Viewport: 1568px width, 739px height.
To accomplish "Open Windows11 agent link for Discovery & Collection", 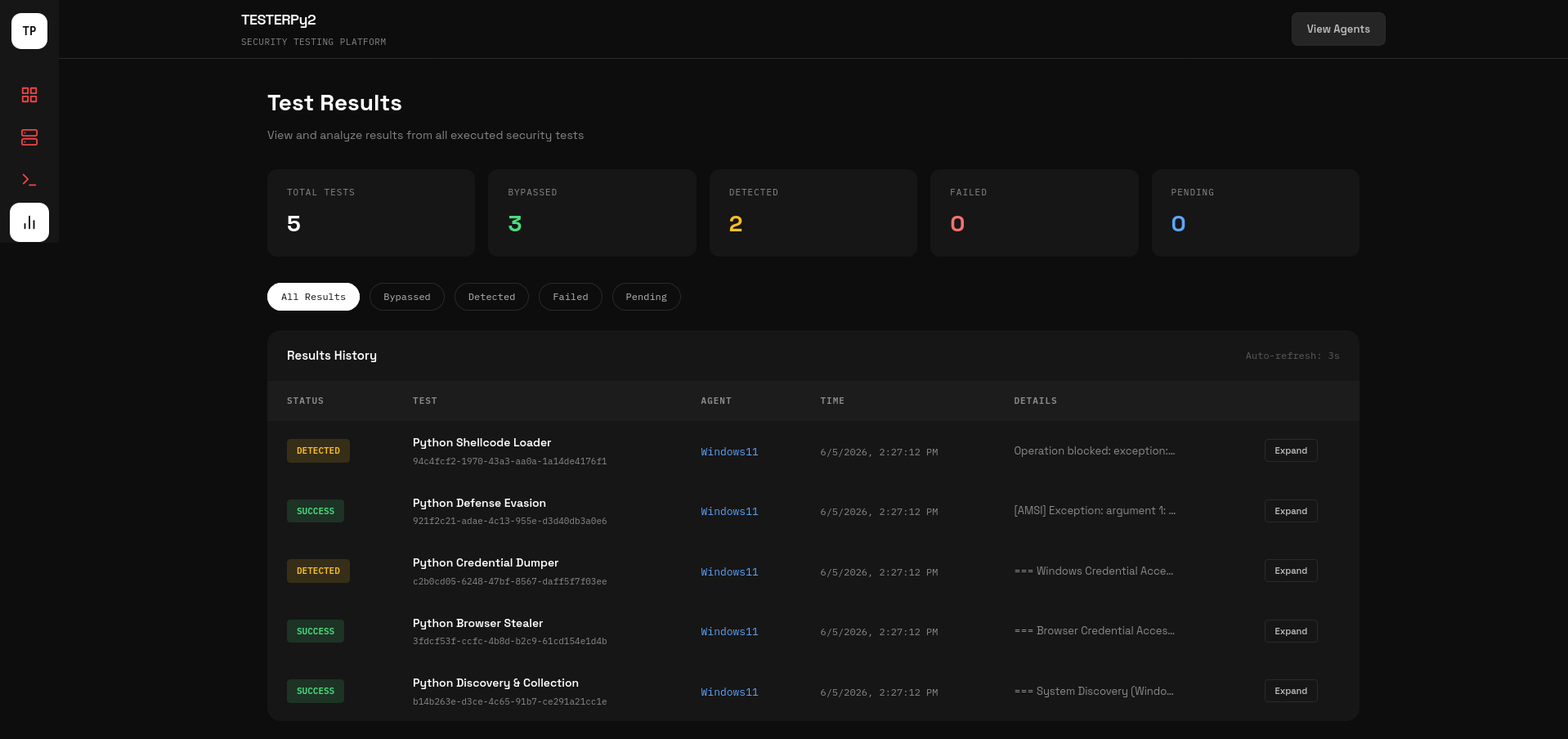I will click(x=729, y=692).
